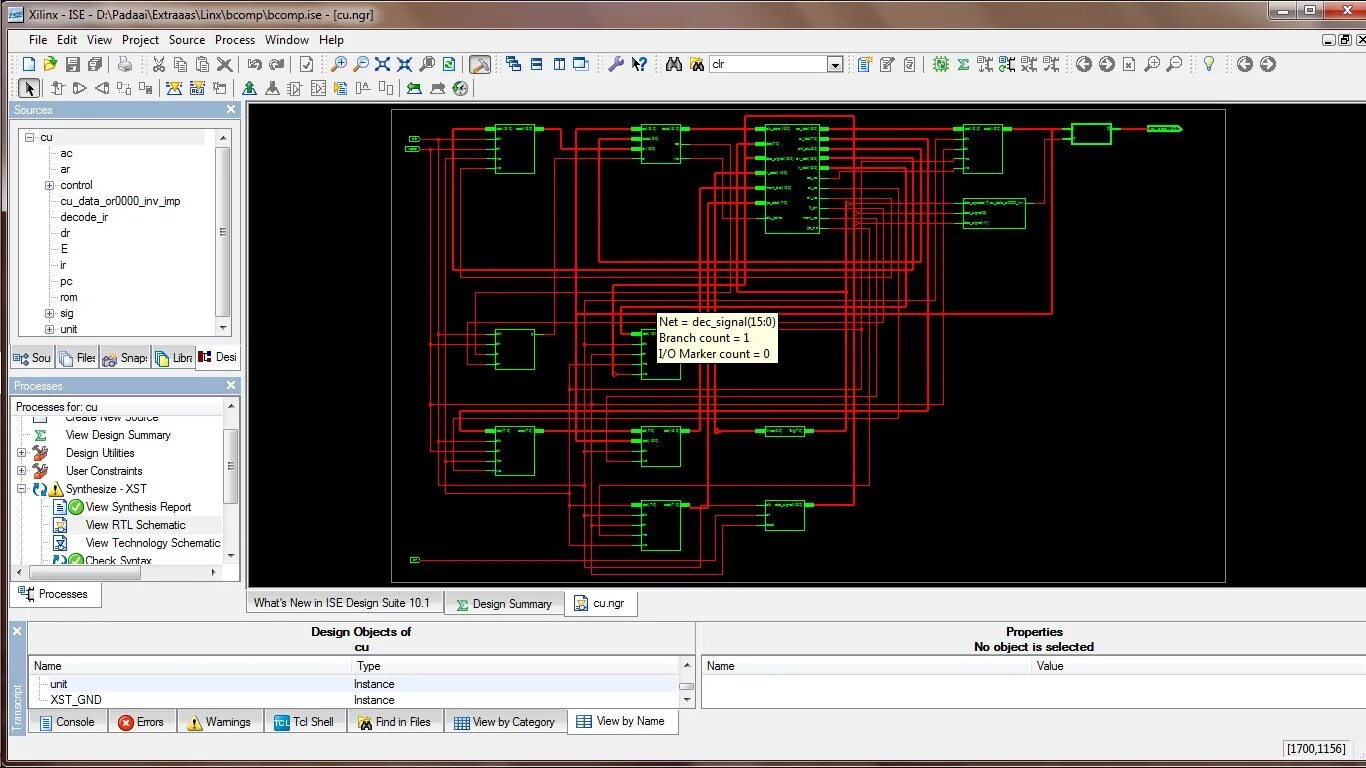Select View Technology Schematic process
This screenshot has width=1366, height=768.
[152, 543]
